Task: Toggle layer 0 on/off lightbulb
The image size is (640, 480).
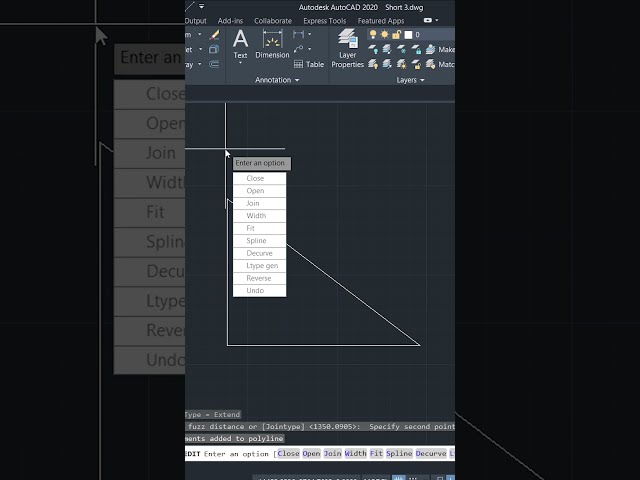Action: [373, 34]
